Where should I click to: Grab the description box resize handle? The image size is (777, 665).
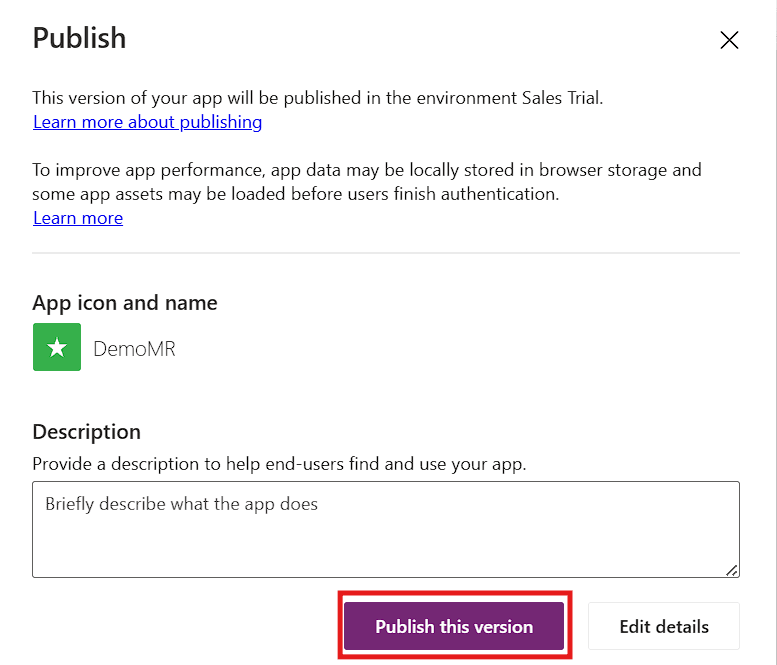732,570
